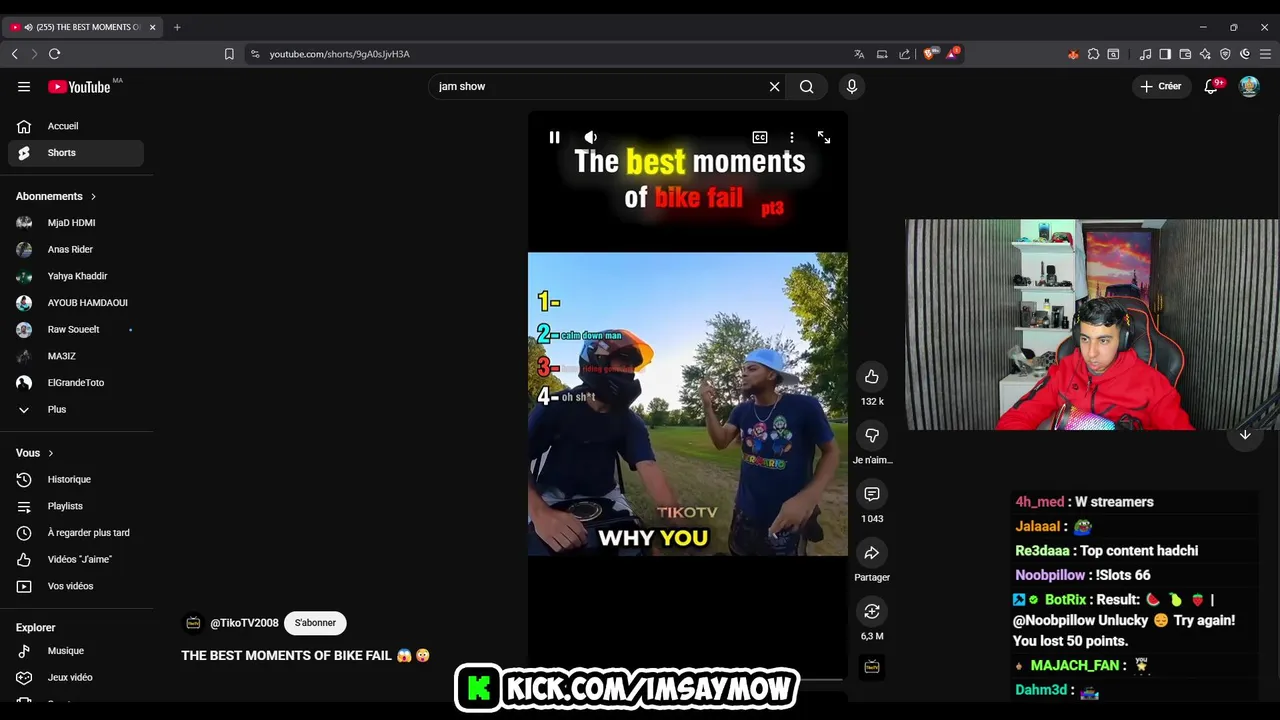
Task: Open the Remix button showing 6,3 M
Action: [x=872, y=611]
